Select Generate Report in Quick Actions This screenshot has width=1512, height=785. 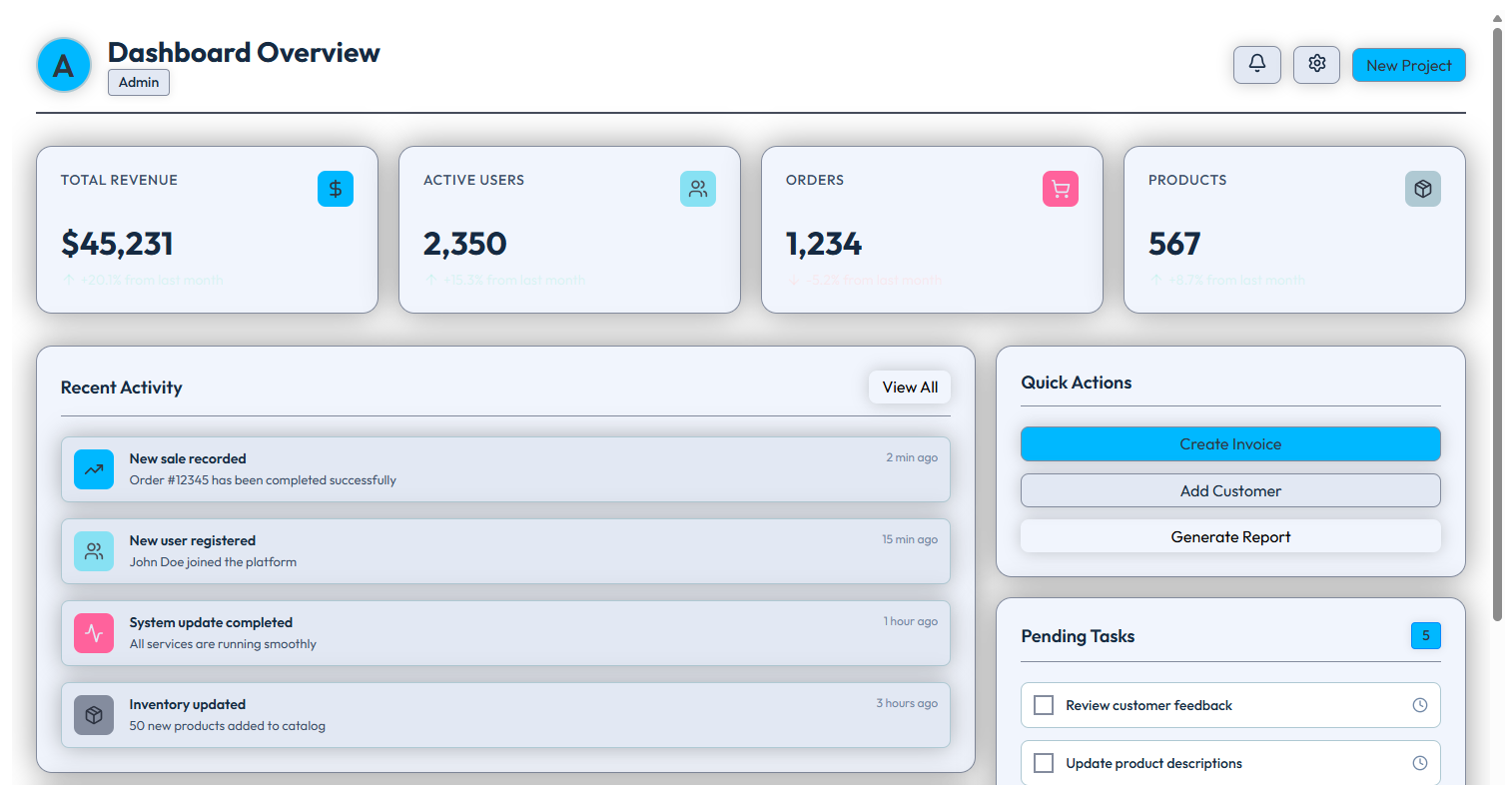1230,536
